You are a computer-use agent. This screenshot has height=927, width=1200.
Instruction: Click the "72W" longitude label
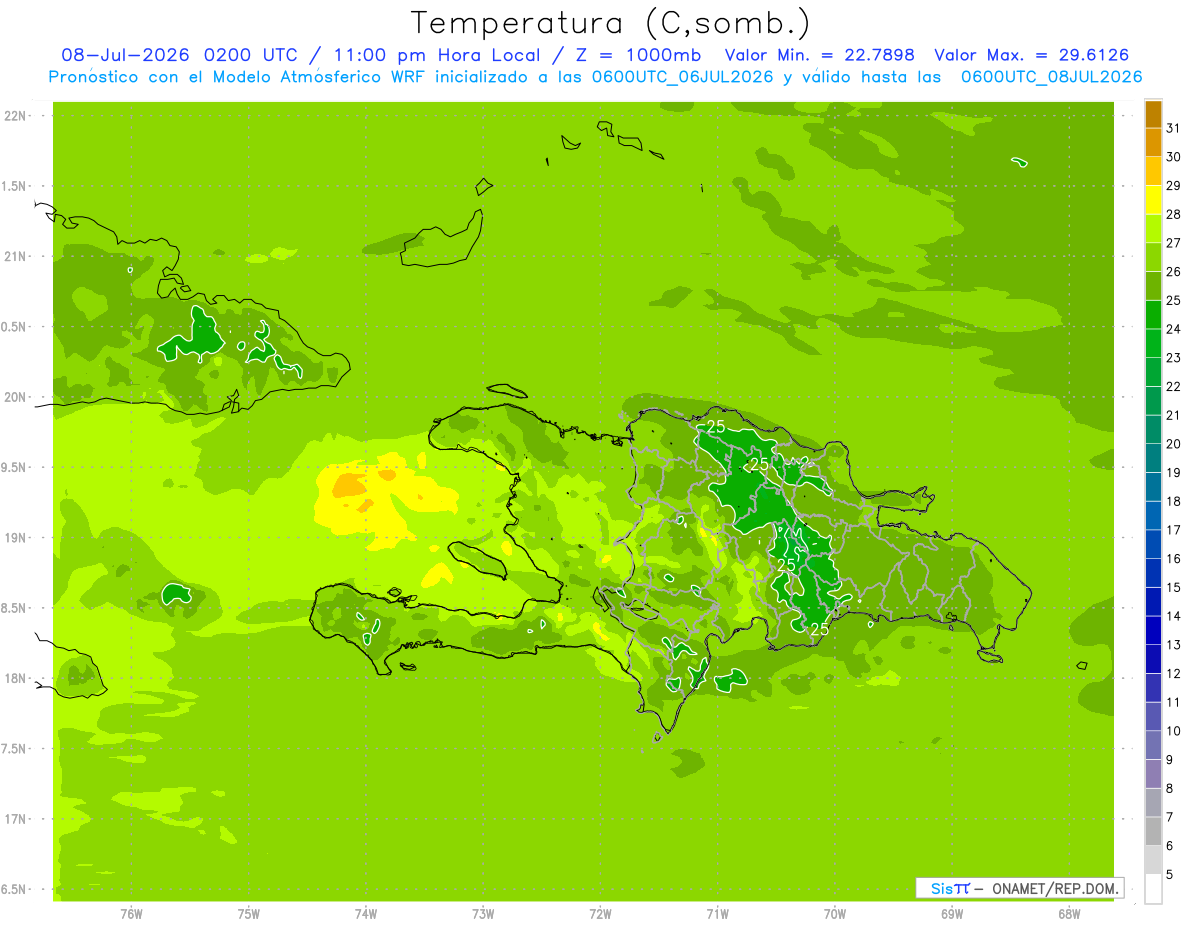tap(600, 913)
